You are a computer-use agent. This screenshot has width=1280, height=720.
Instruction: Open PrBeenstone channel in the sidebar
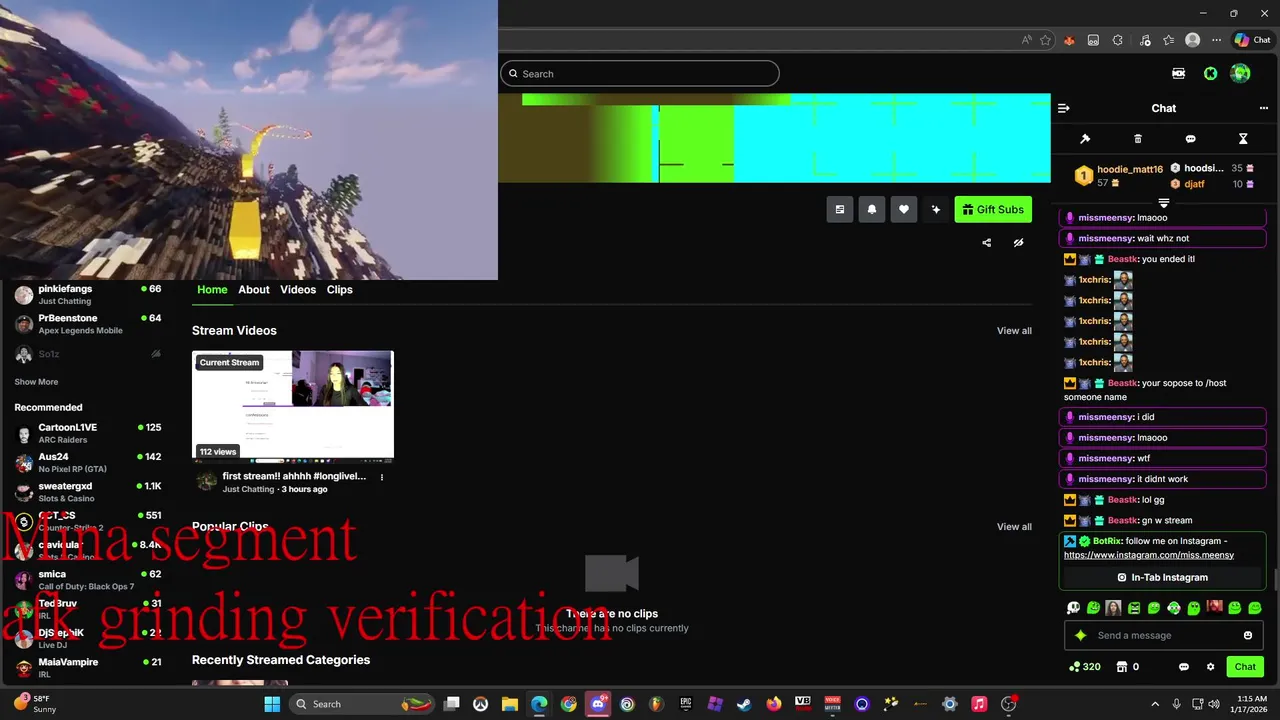pos(88,323)
